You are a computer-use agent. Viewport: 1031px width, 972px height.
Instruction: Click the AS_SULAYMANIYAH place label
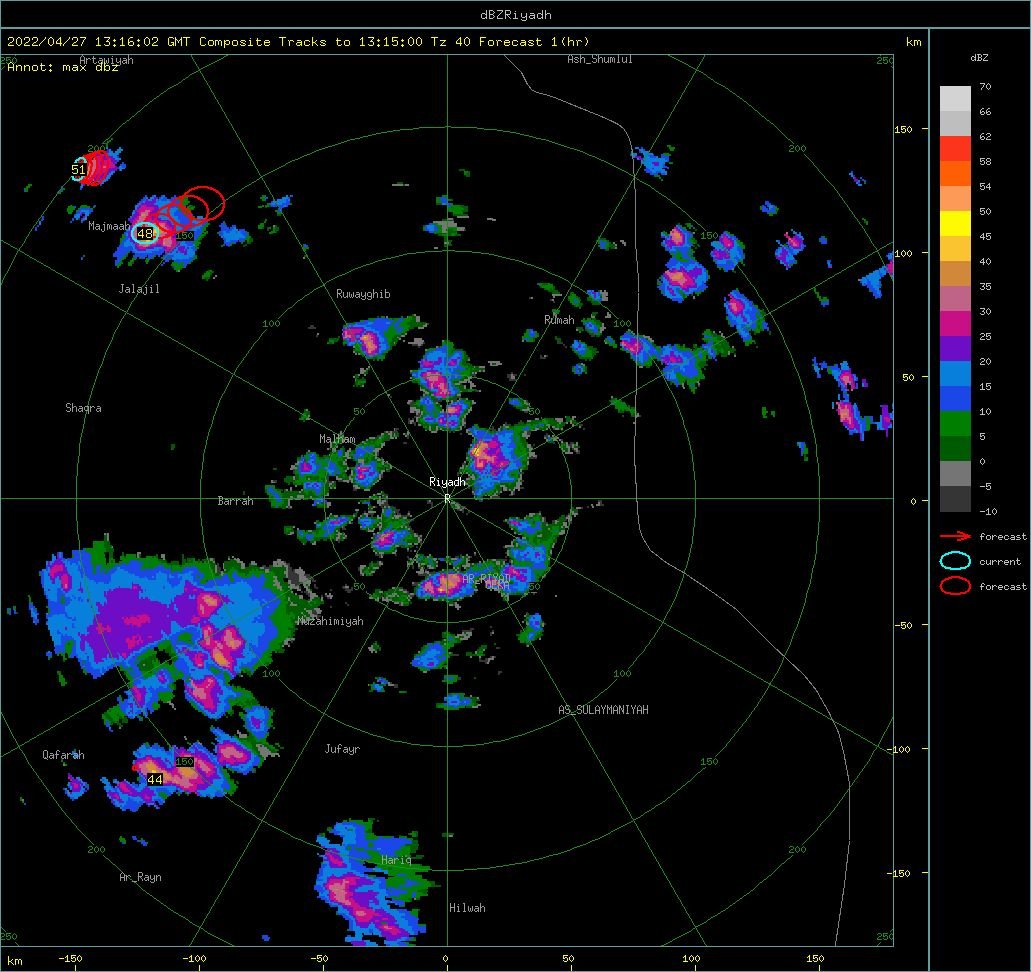[x=603, y=710]
